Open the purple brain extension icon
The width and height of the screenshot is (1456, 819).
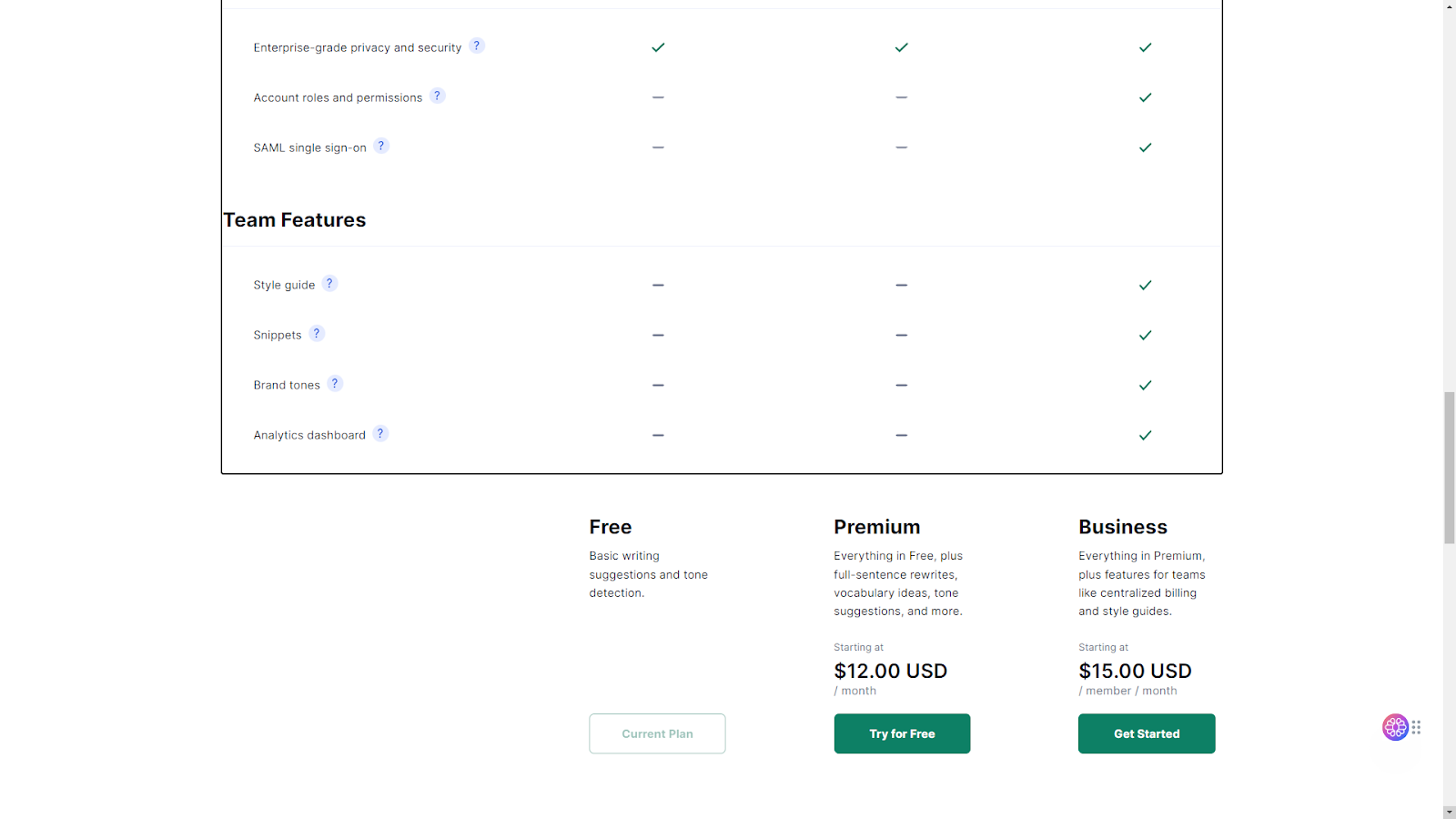pos(1395,727)
